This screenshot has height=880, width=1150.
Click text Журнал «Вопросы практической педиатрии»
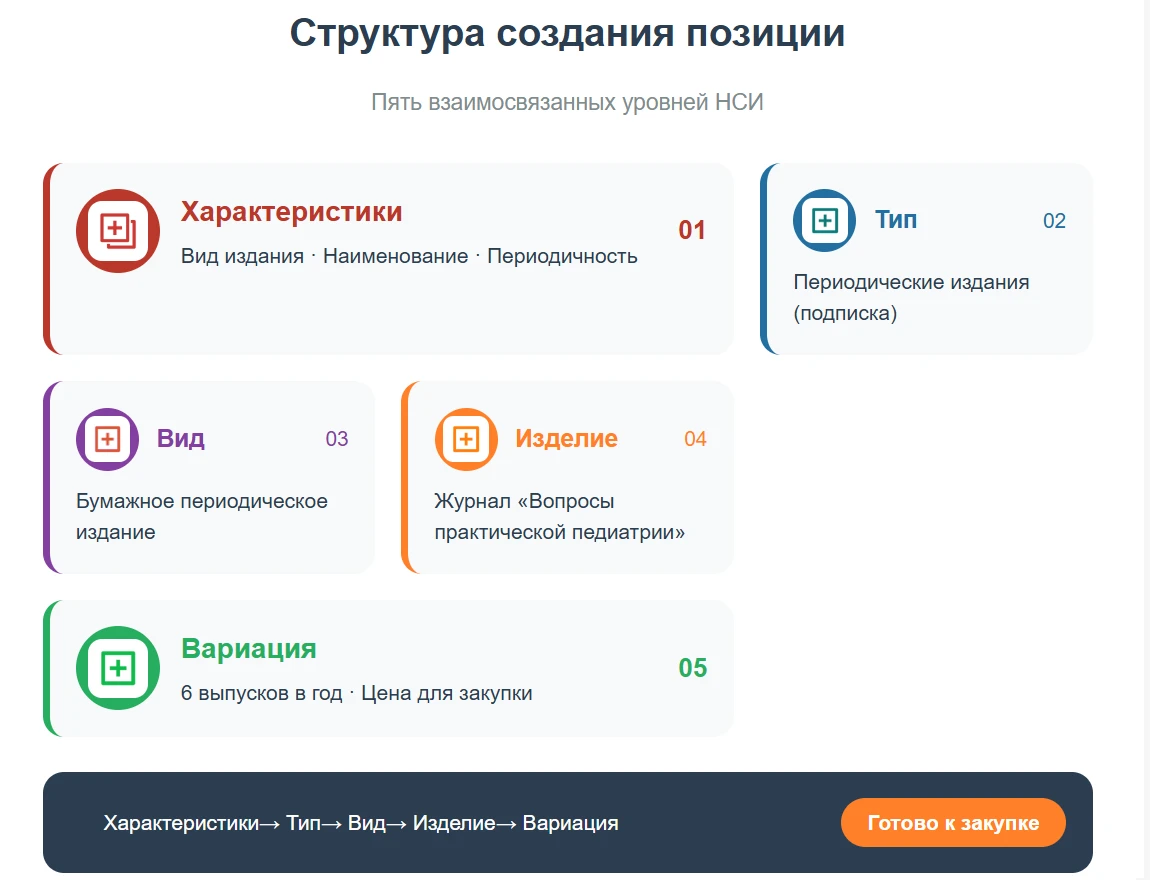tap(560, 516)
